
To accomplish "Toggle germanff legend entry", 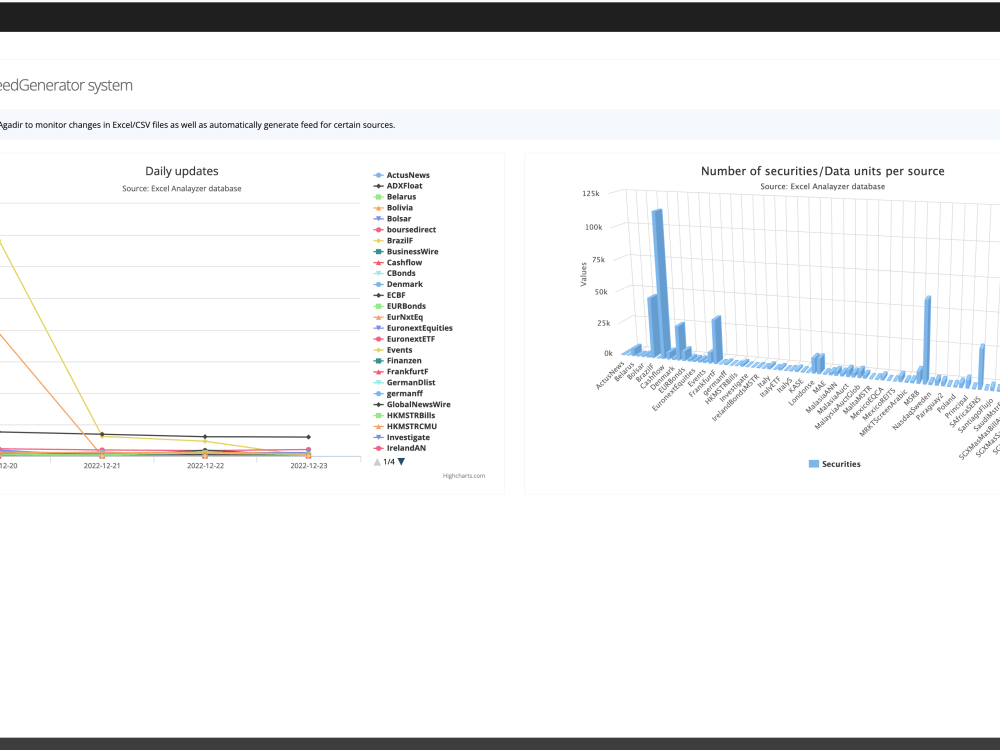I will (x=399, y=393).
